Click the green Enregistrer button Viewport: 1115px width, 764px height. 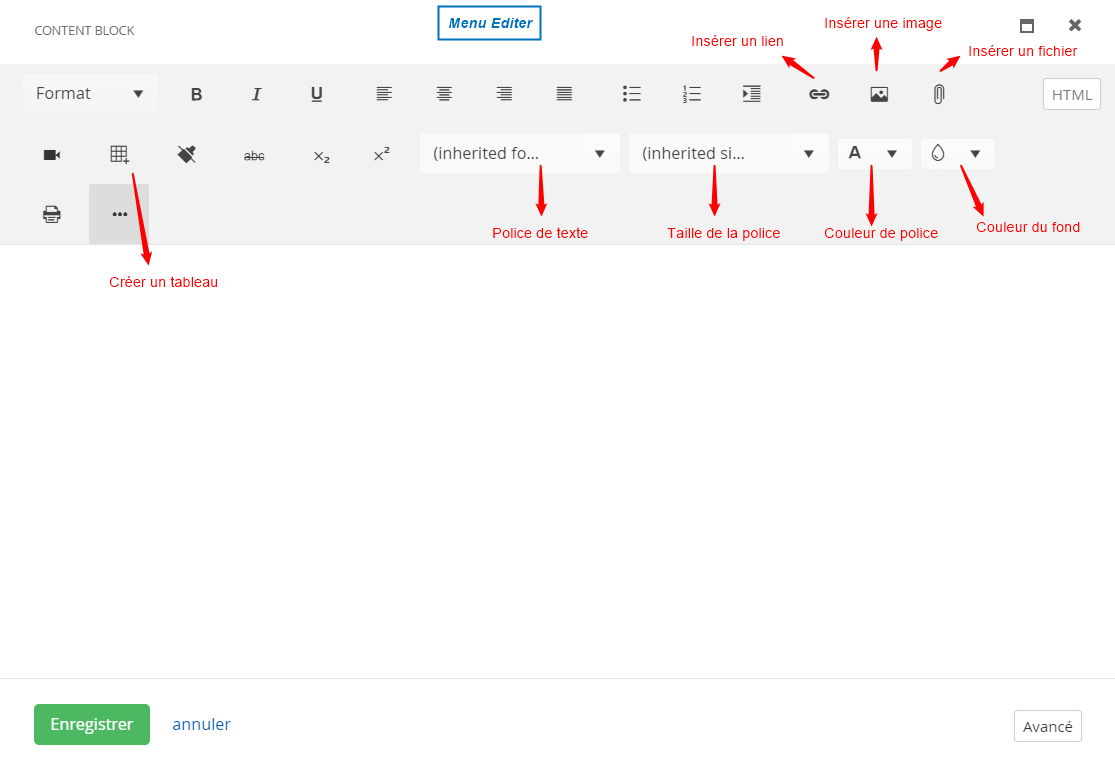click(92, 724)
